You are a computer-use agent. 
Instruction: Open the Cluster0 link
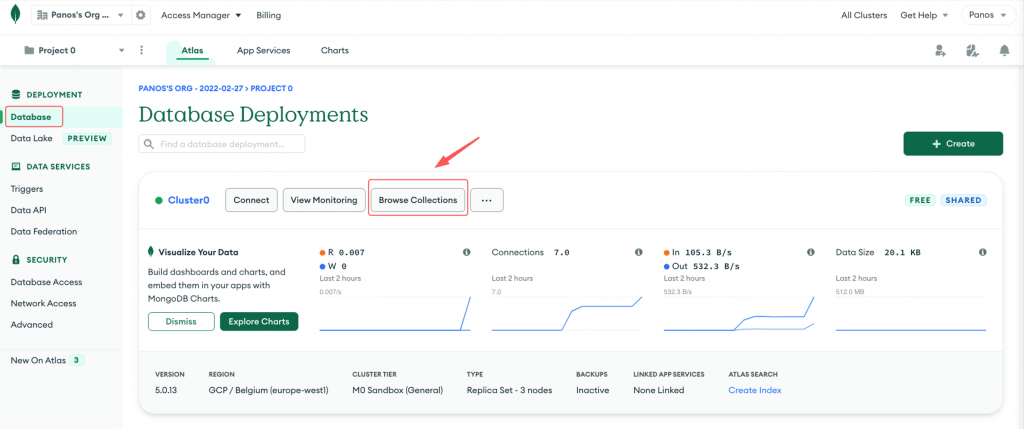pyautogui.click(x=189, y=200)
